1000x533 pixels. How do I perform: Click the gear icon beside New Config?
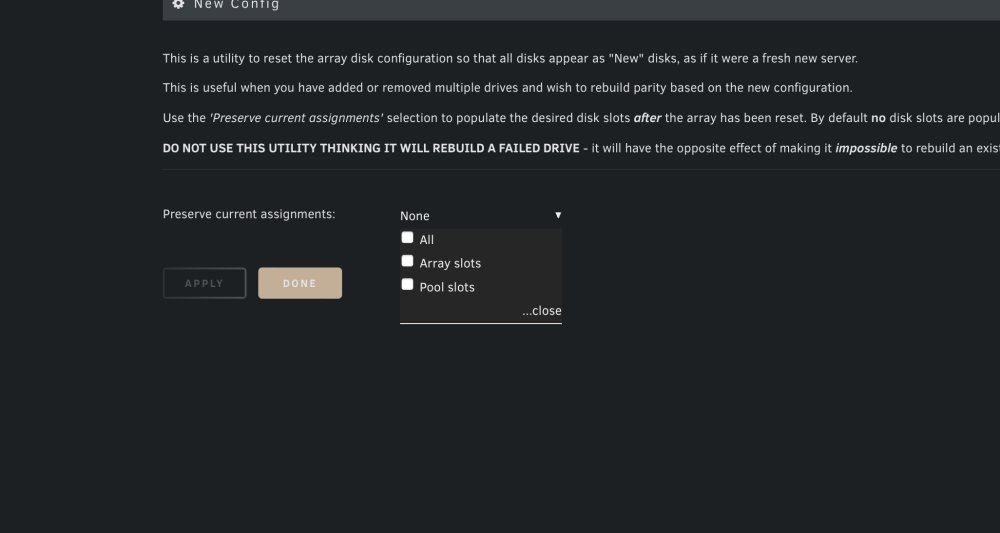coord(179,4)
